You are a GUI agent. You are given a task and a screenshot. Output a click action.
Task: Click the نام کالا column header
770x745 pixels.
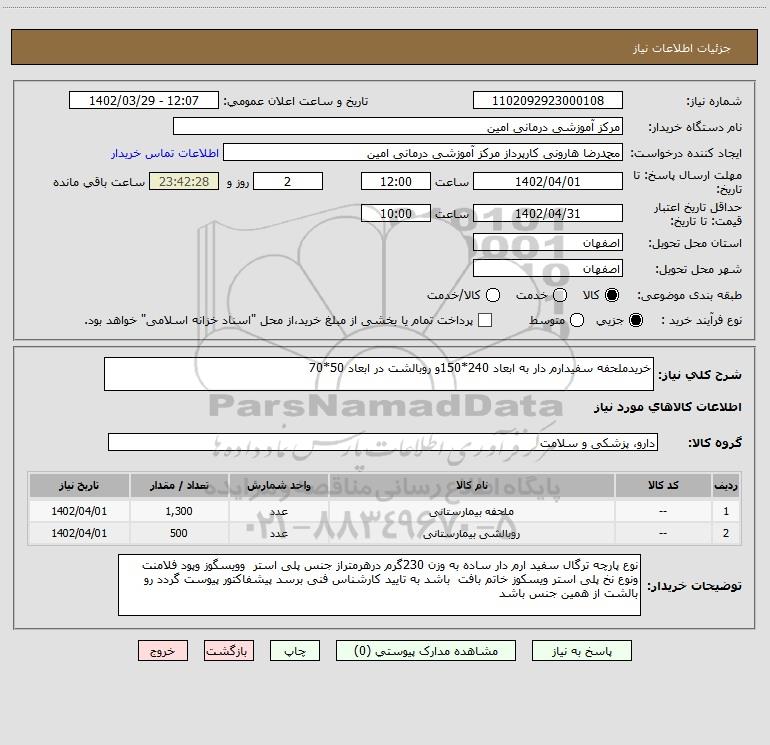click(x=471, y=486)
